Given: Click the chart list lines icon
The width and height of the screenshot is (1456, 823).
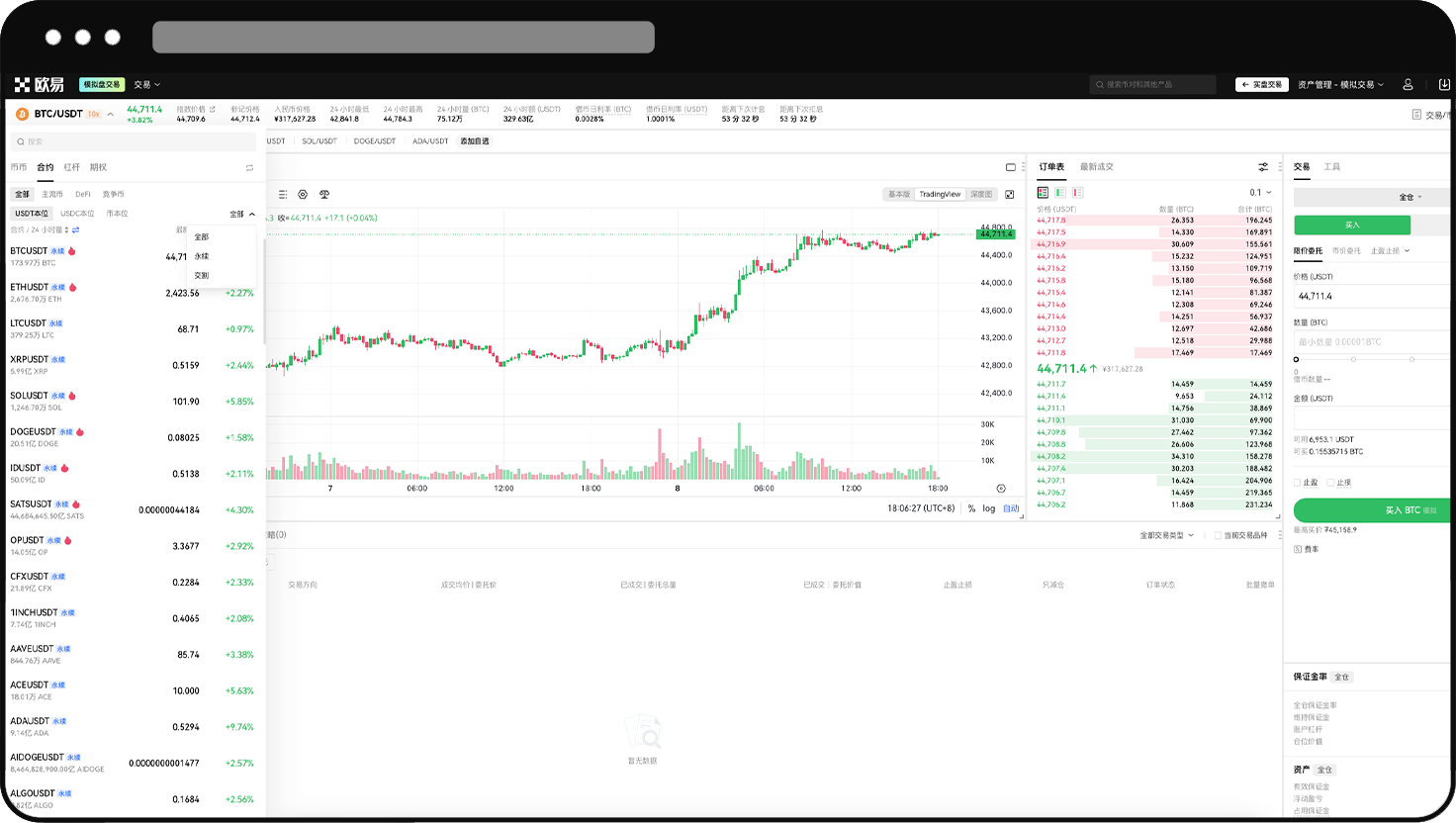Looking at the screenshot, I should click(282, 194).
